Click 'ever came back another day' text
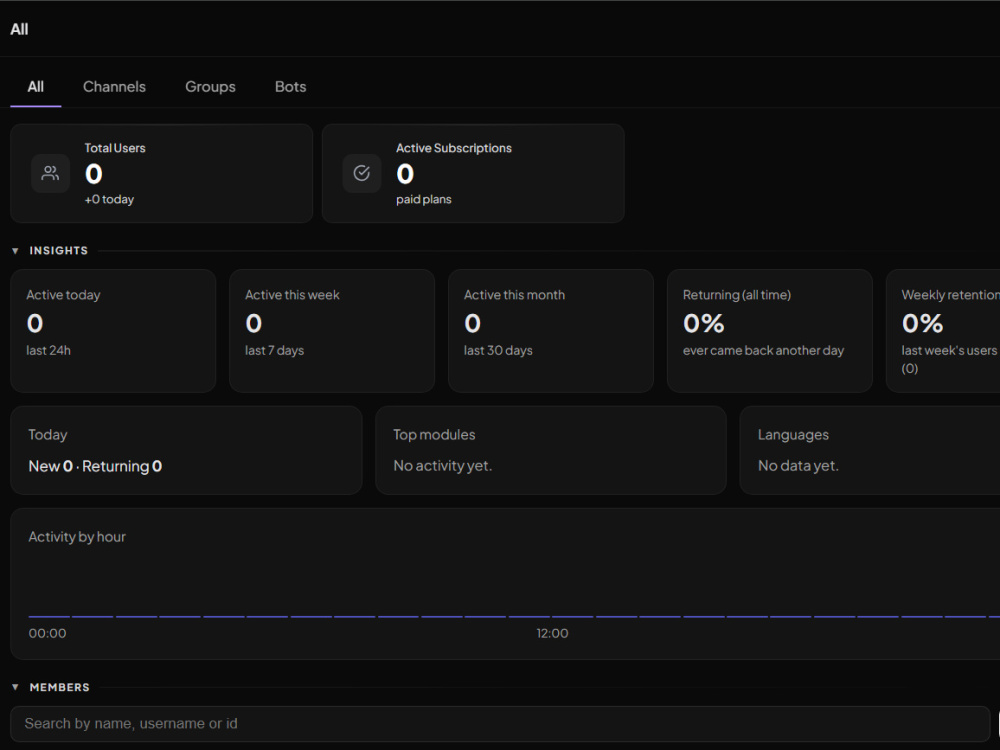The width and height of the screenshot is (1000, 750). point(763,350)
